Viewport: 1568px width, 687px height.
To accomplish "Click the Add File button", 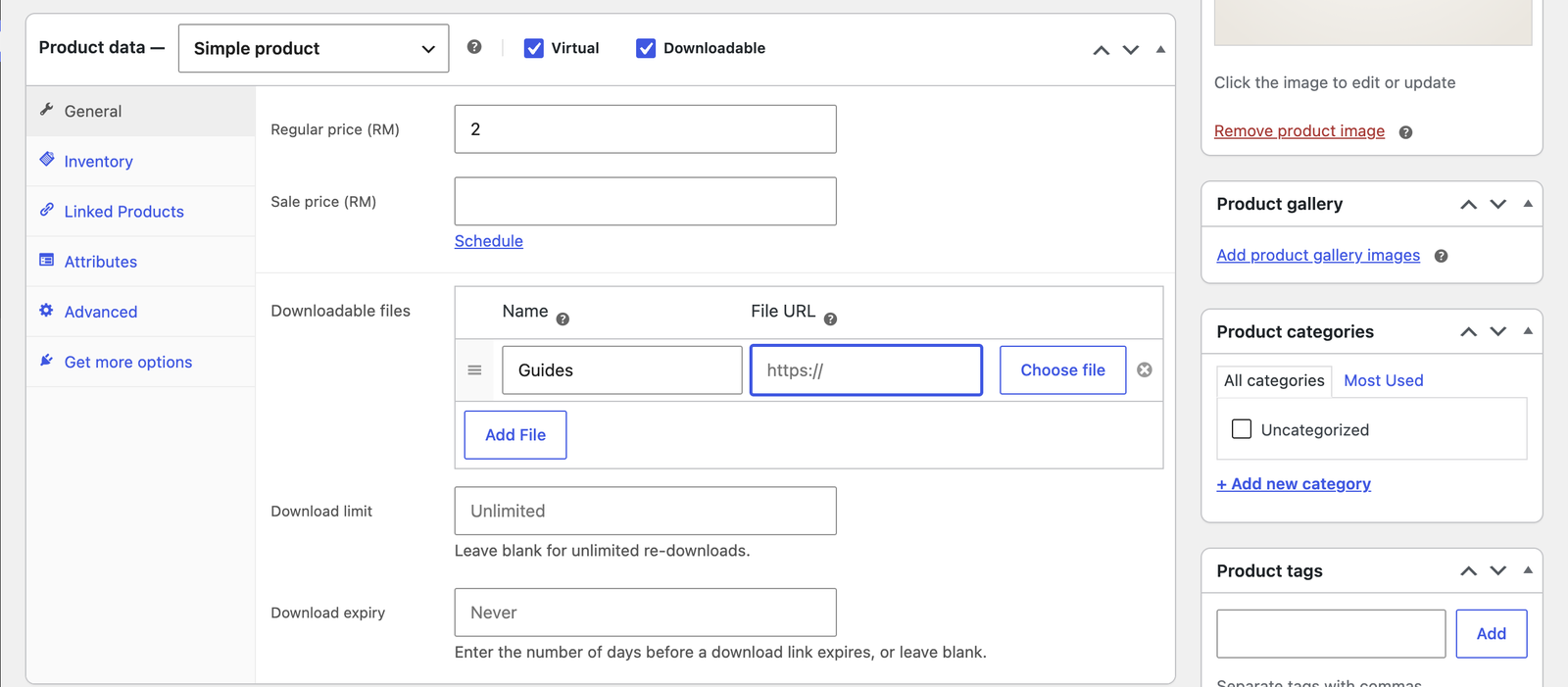I will pyautogui.click(x=515, y=434).
